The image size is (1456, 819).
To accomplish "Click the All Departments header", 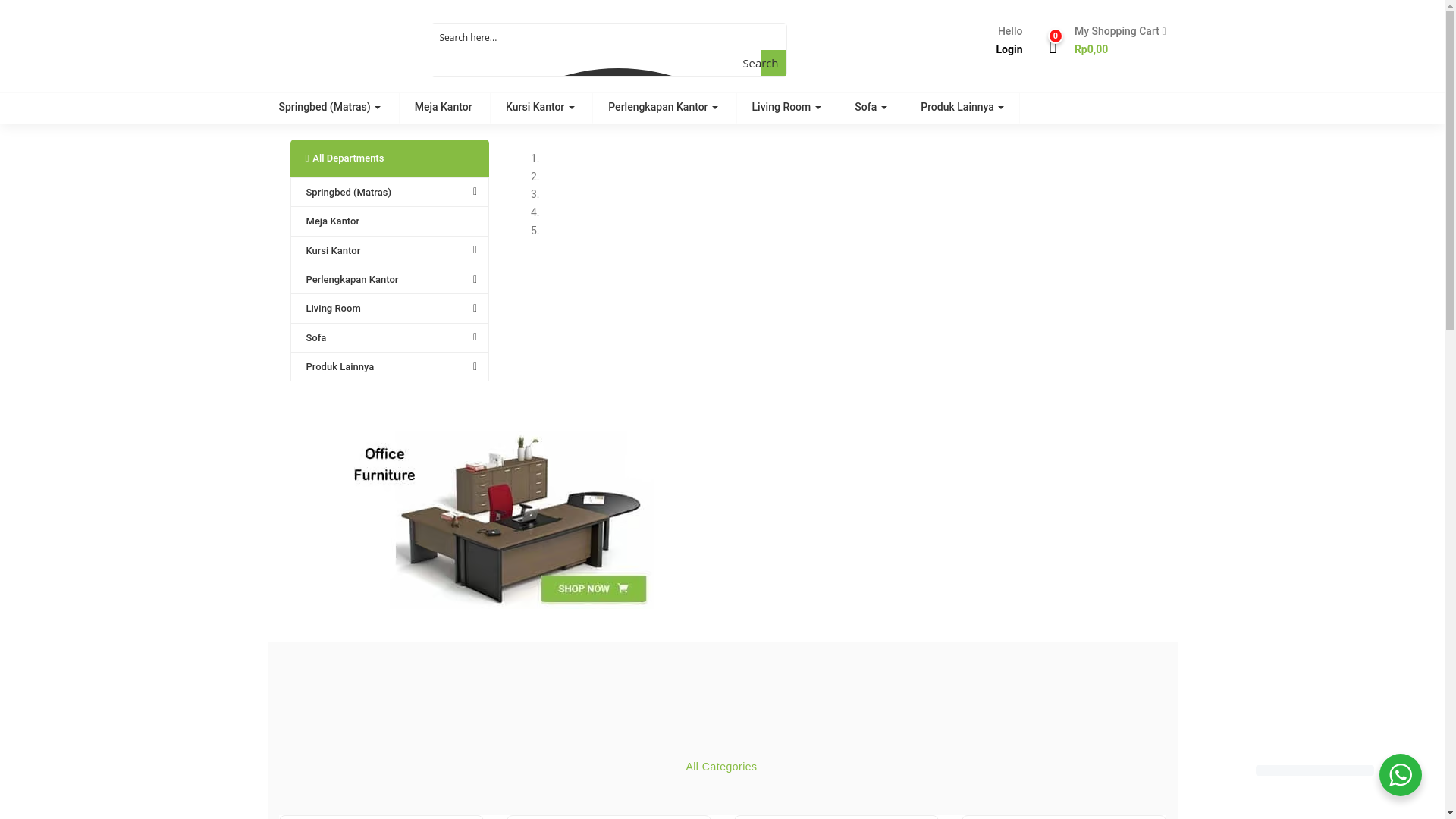I will [x=389, y=158].
